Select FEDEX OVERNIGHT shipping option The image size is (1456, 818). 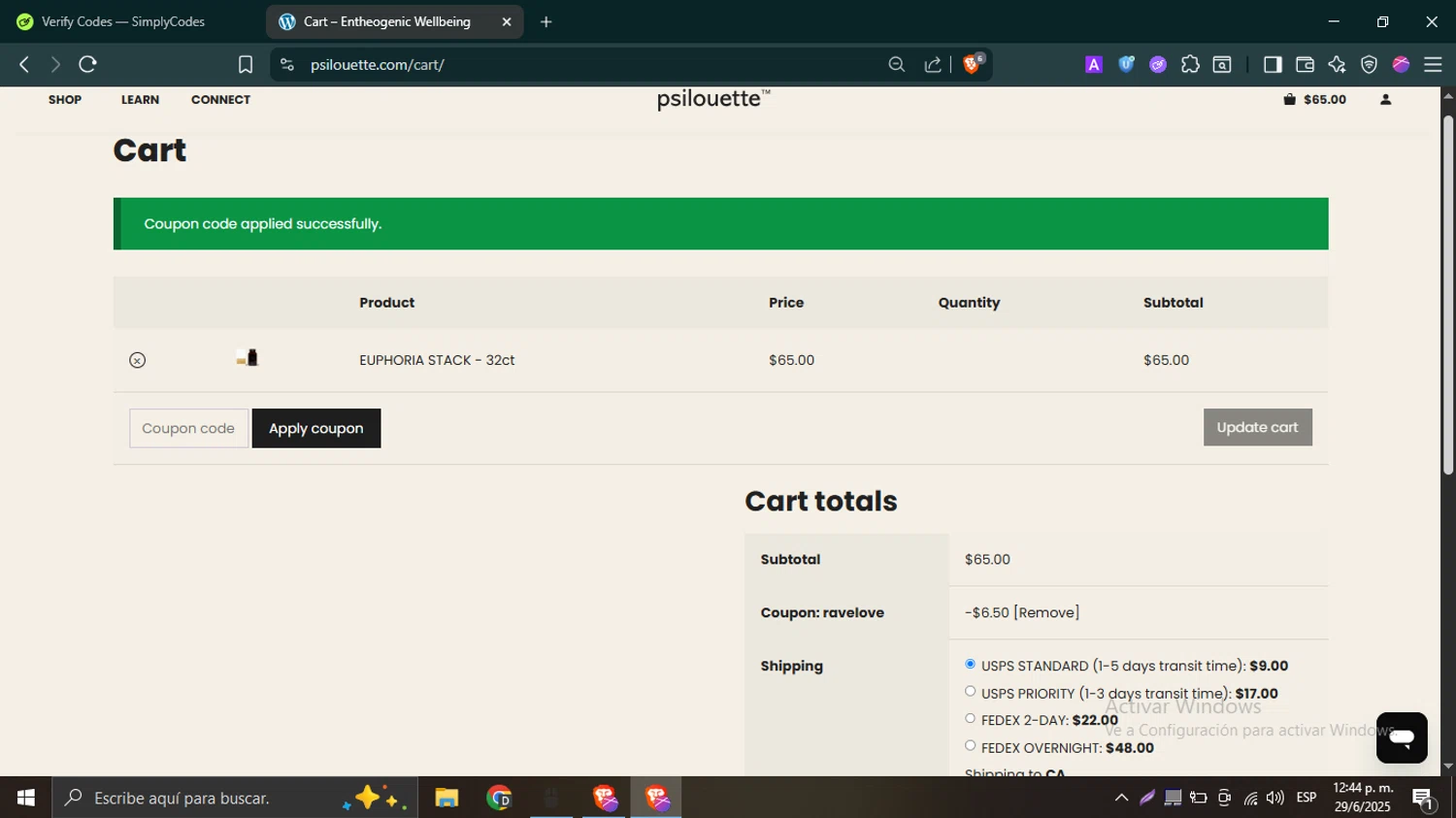970,746
